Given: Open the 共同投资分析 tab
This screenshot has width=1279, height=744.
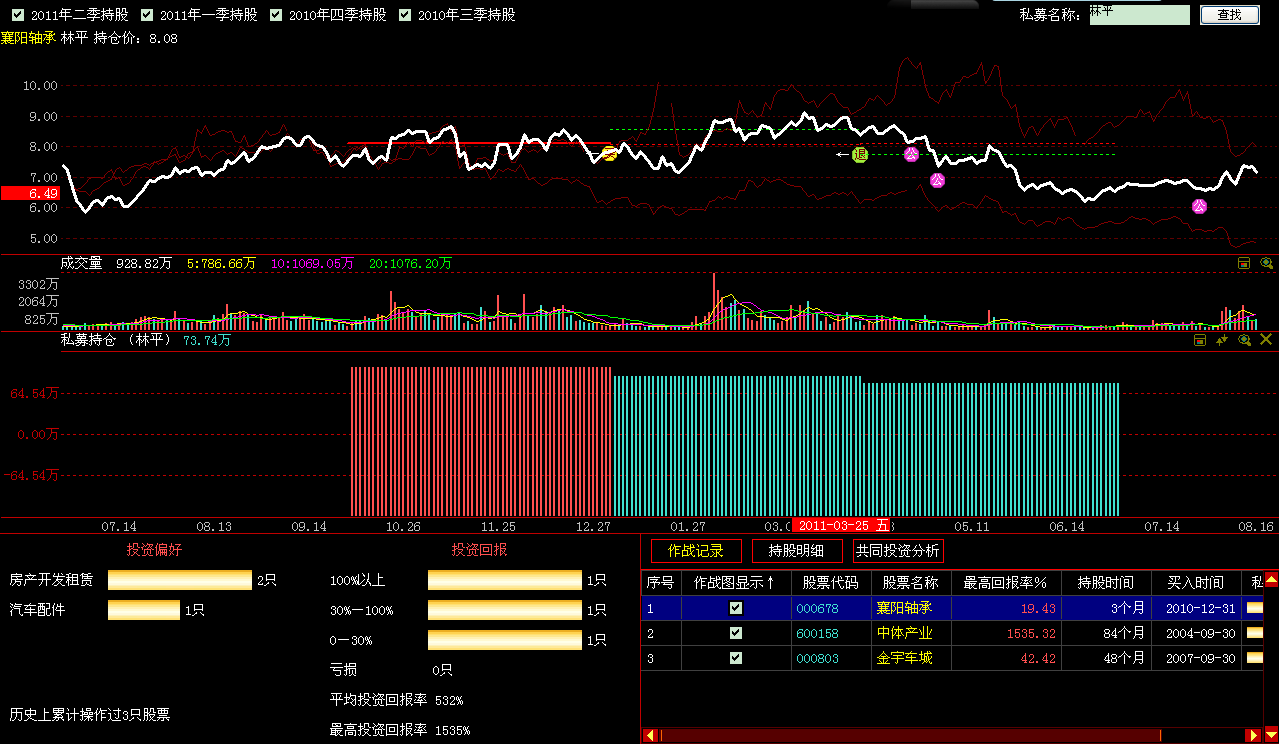Looking at the screenshot, I should click(897, 551).
